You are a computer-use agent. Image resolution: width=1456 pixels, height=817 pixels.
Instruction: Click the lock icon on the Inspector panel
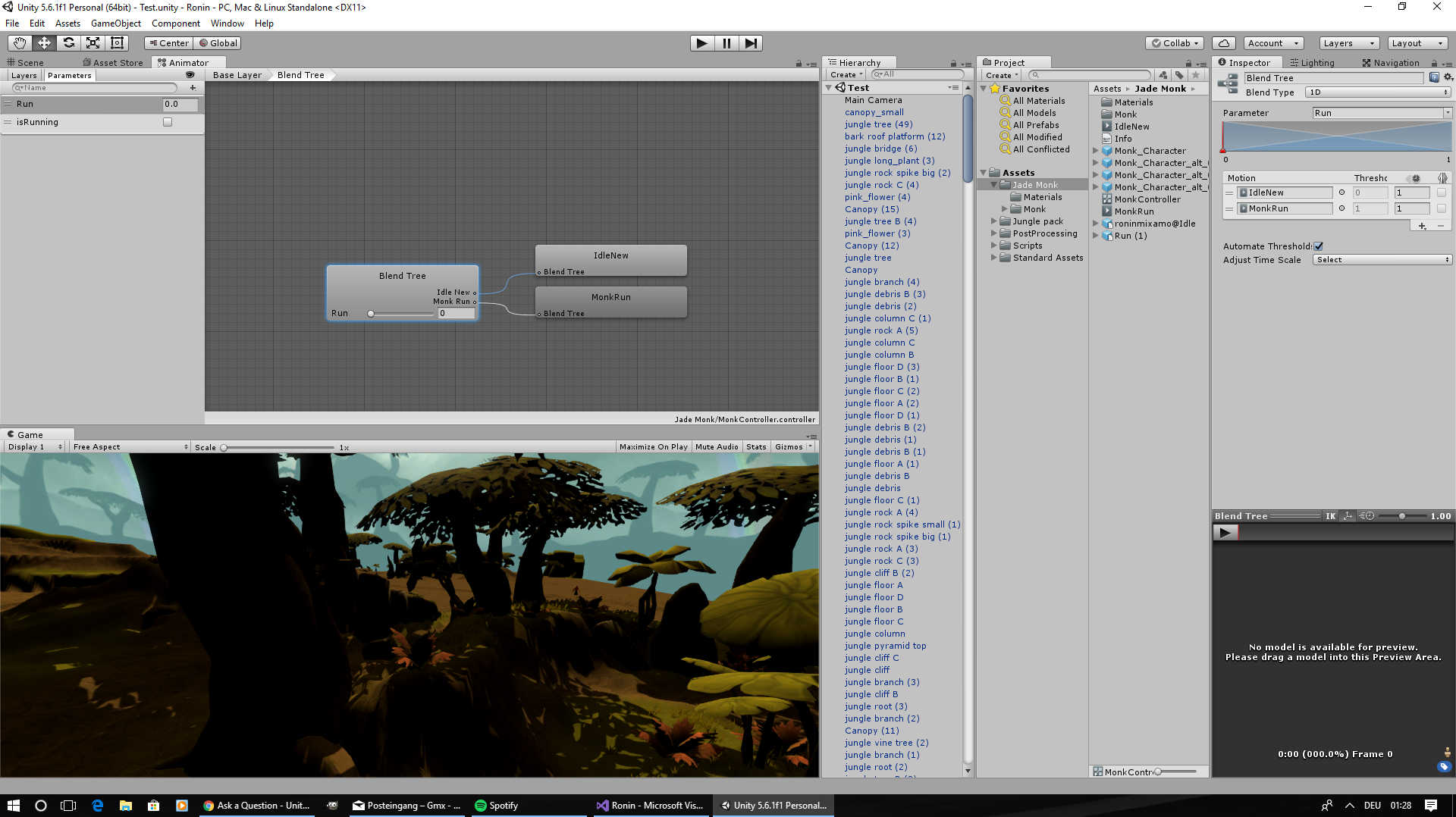click(x=1434, y=63)
